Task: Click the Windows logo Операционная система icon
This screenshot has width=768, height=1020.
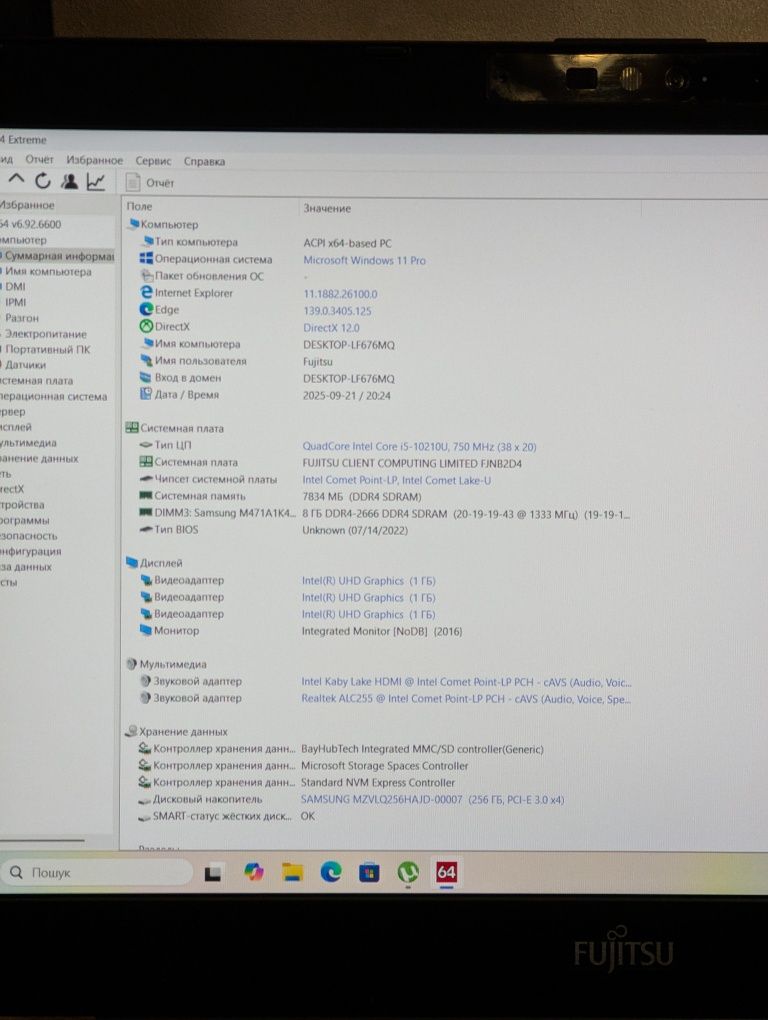Action: pos(146,258)
